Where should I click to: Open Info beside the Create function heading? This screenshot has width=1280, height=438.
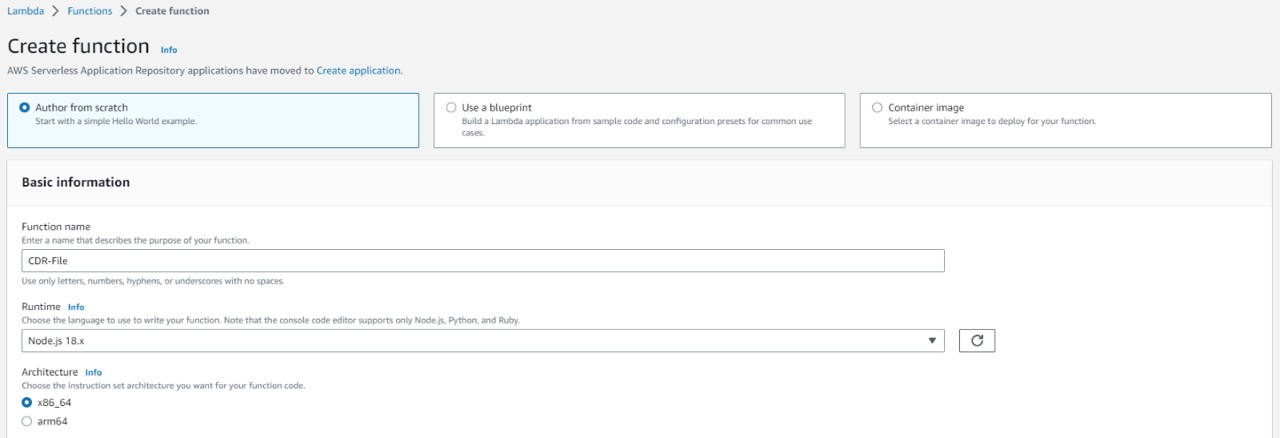point(169,49)
